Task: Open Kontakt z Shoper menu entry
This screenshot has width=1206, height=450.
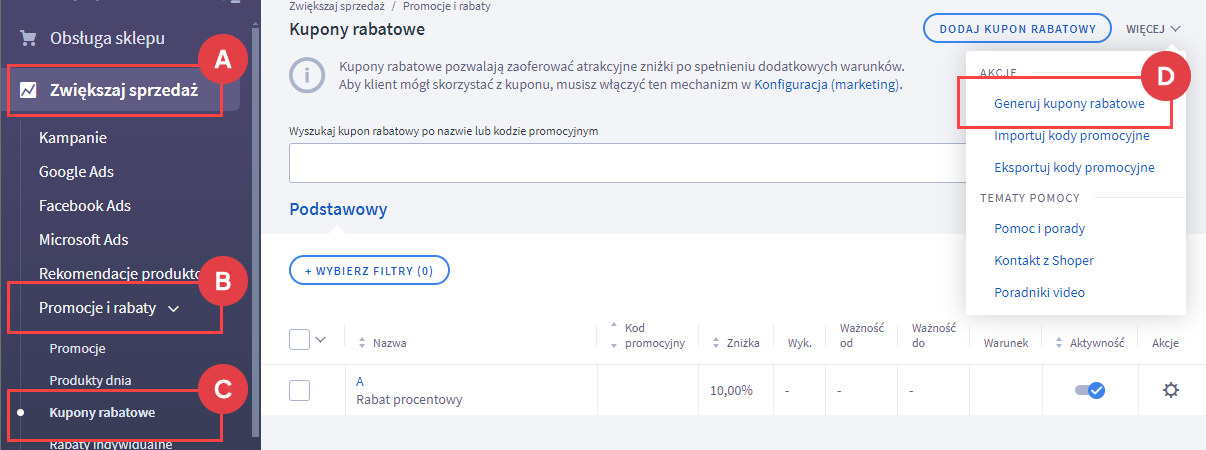Action: tap(1044, 261)
